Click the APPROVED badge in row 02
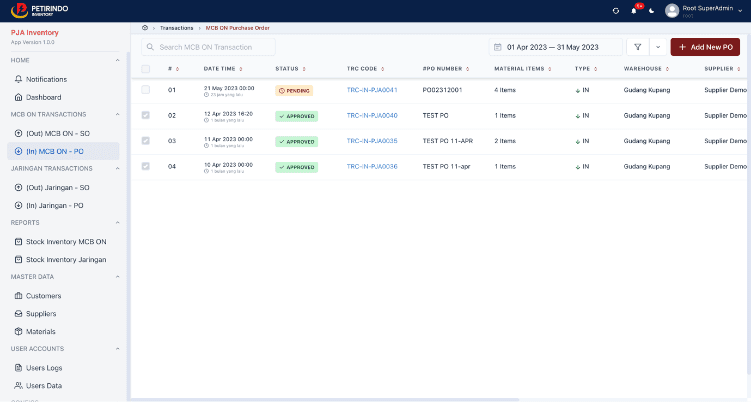The height and width of the screenshot is (405, 751). pyautogui.click(x=296, y=116)
